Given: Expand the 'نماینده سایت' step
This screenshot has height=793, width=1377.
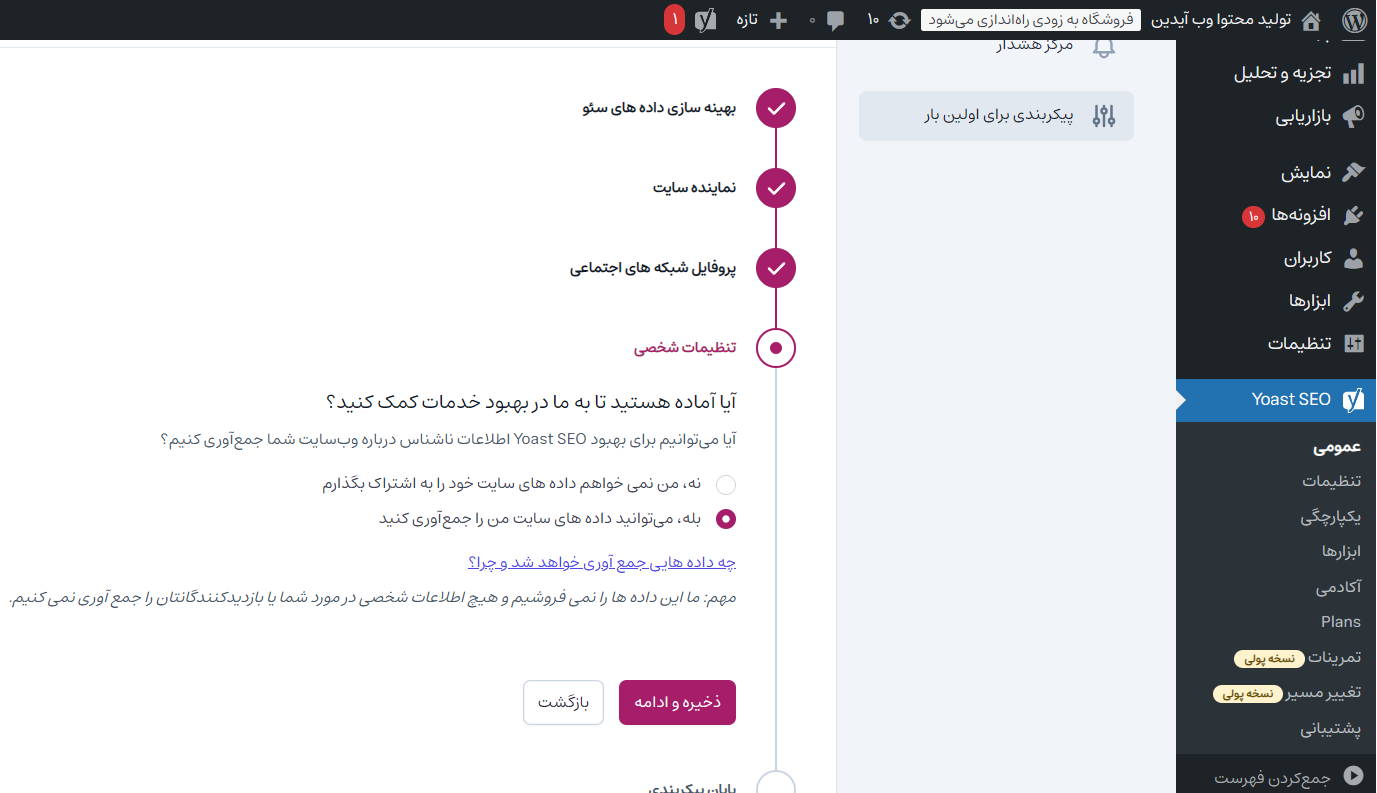Looking at the screenshot, I should click(695, 188).
